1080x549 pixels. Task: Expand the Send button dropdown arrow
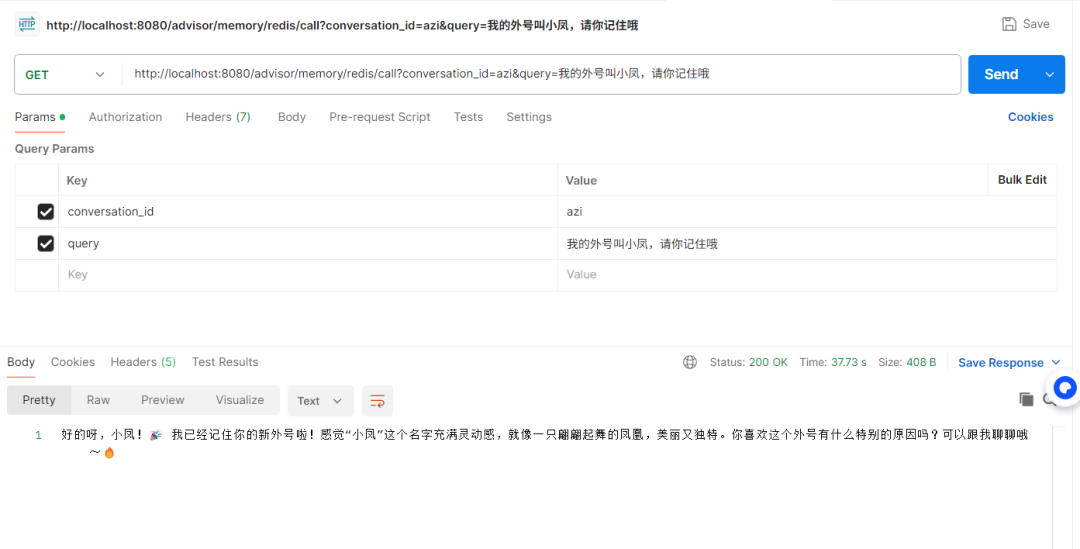[1050, 74]
